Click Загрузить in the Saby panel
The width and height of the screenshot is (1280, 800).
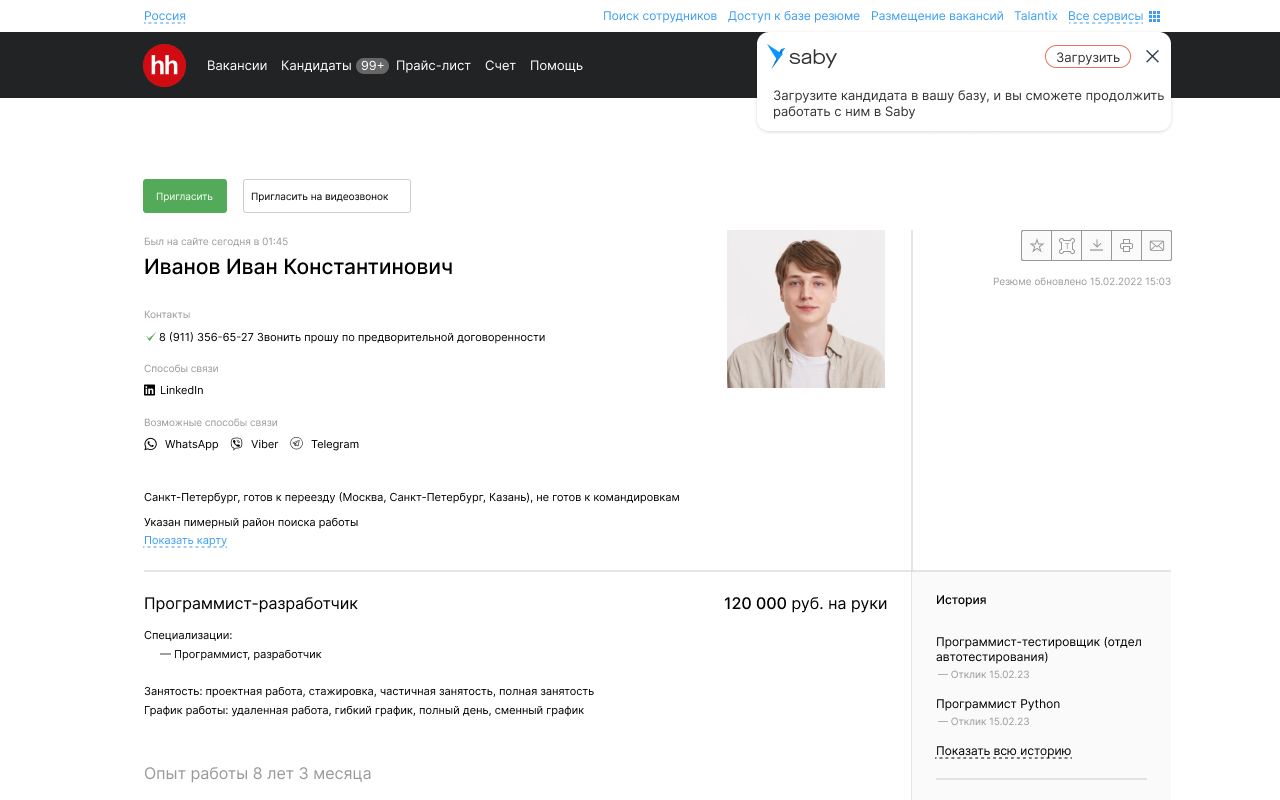(x=1088, y=57)
